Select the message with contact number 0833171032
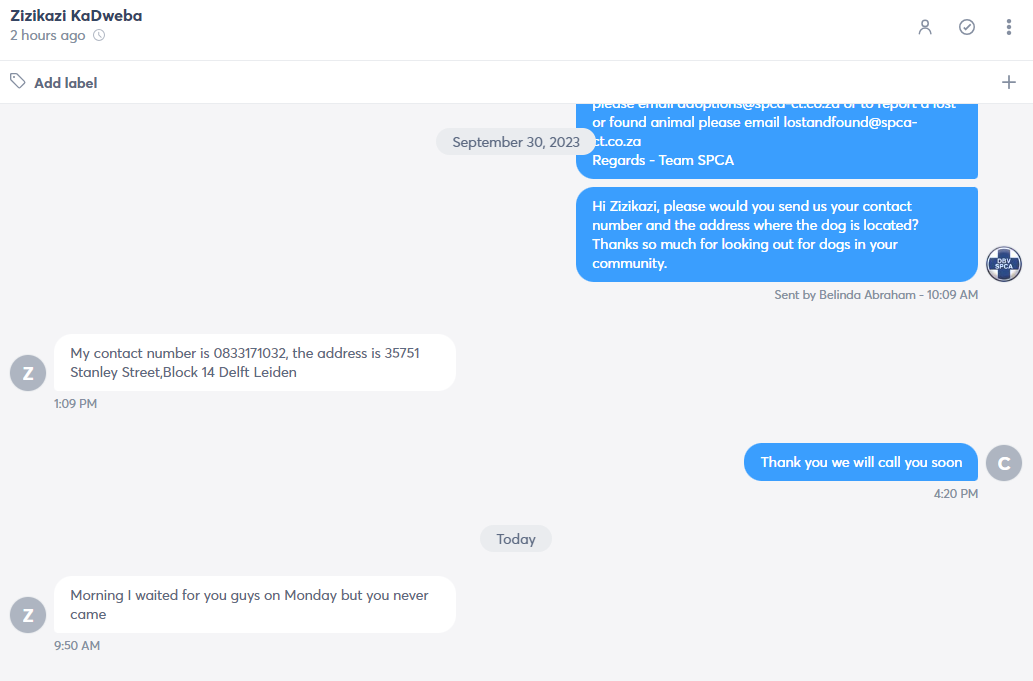The width and height of the screenshot is (1033, 681). tap(255, 363)
